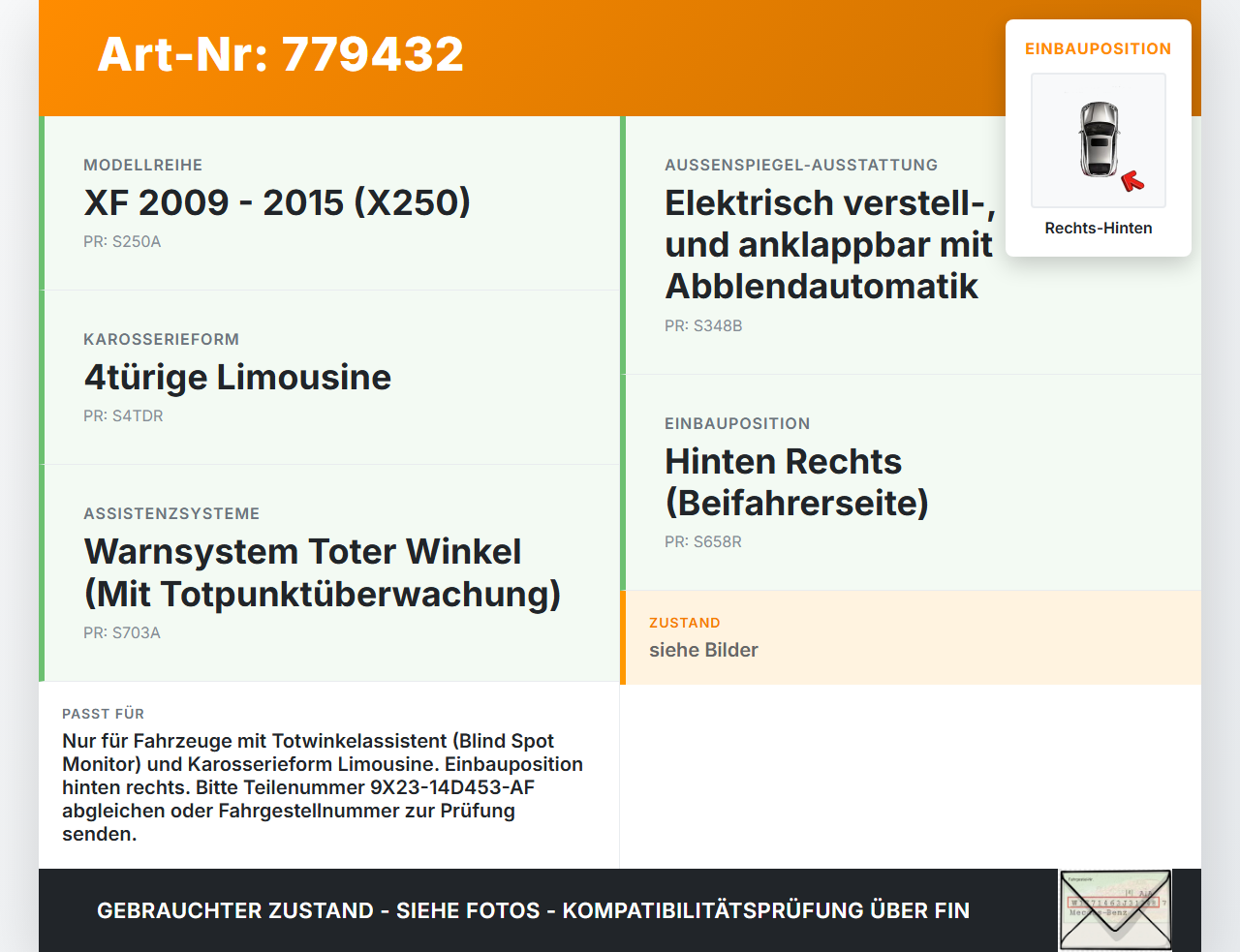The width and height of the screenshot is (1240, 952).
Task: Click the PR: S250A code
Action: click(122, 241)
